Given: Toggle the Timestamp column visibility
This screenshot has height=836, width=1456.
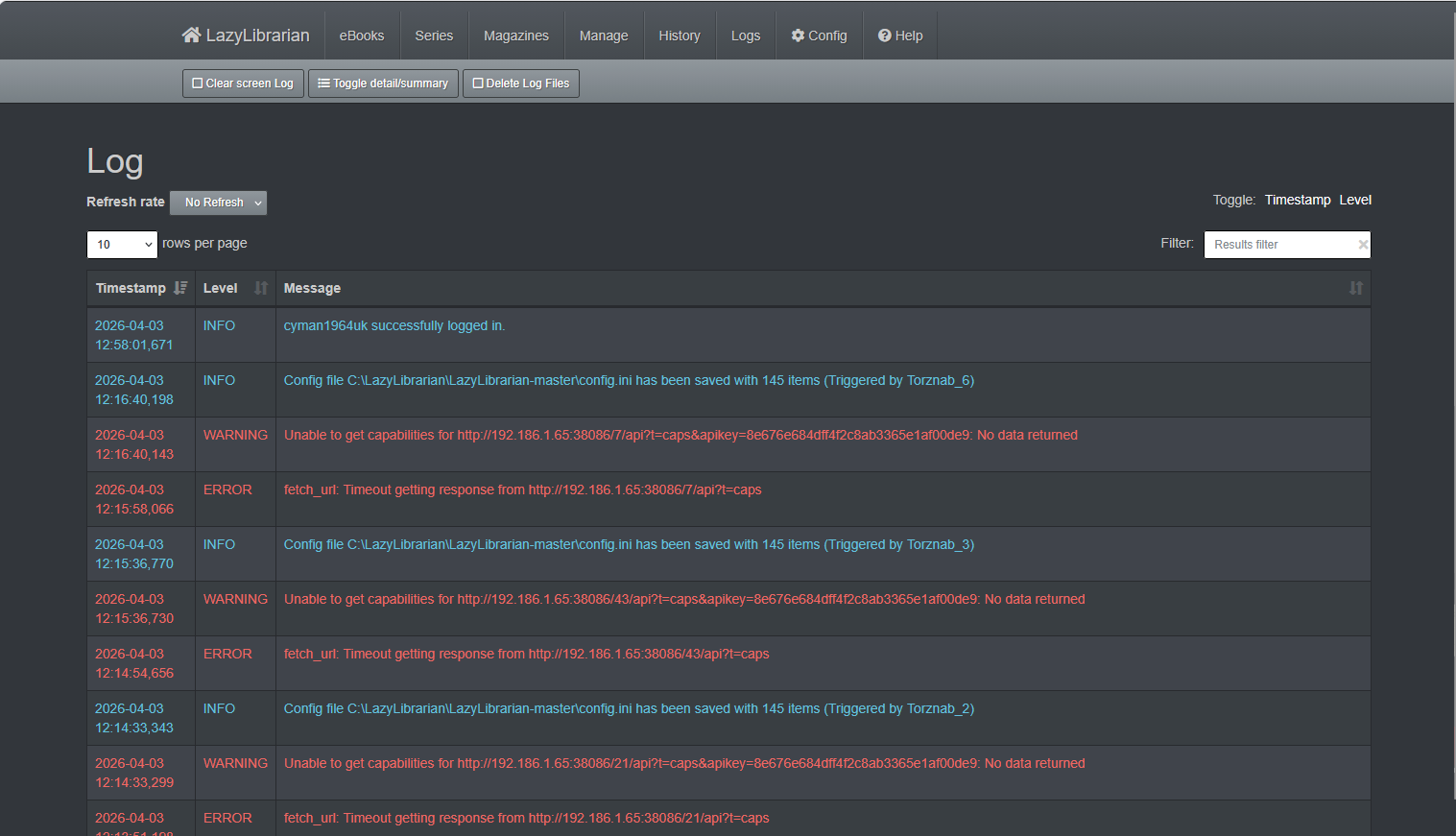Looking at the screenshot, I should click(1297, 200).
